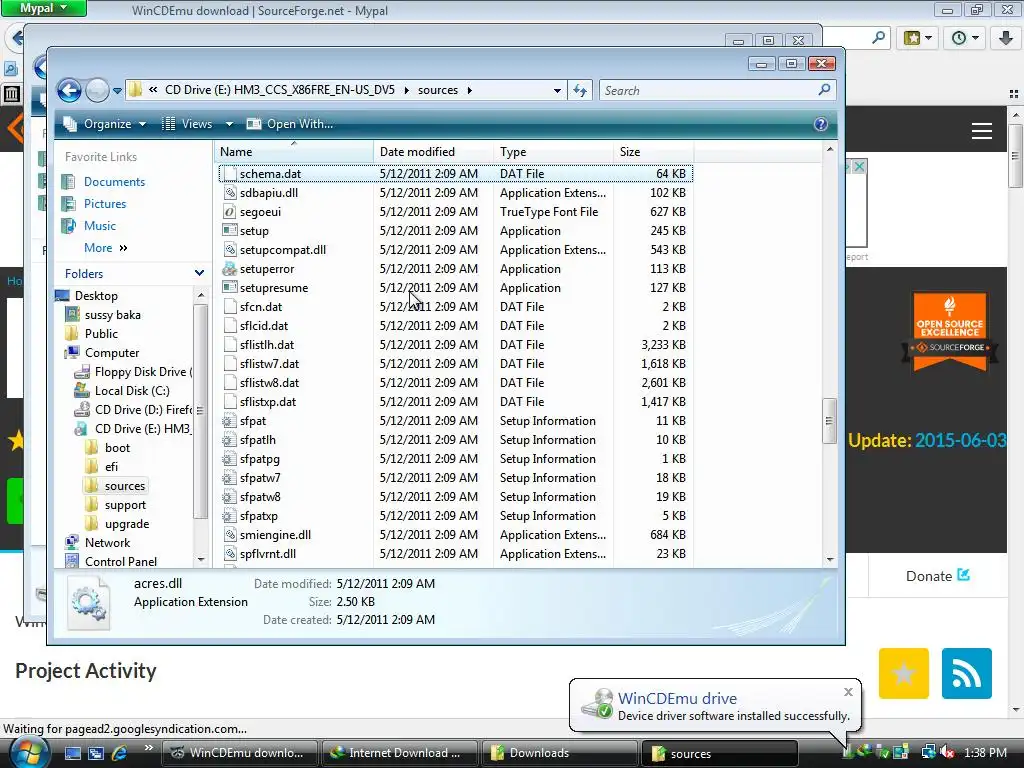
Task: Select efi folder in tree
Action: [x=111, y=467]
